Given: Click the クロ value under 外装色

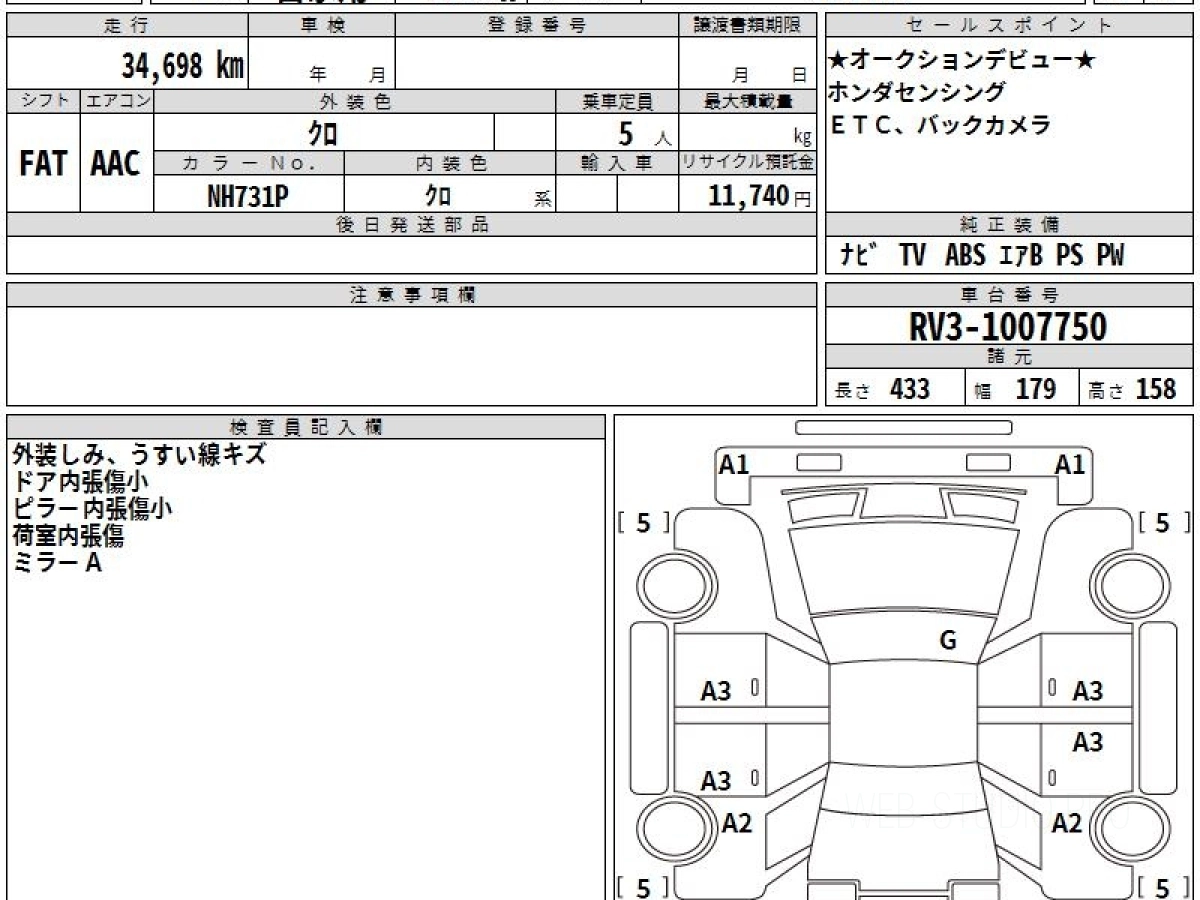Looking at the screenshot, I should [x=324, y=132].
